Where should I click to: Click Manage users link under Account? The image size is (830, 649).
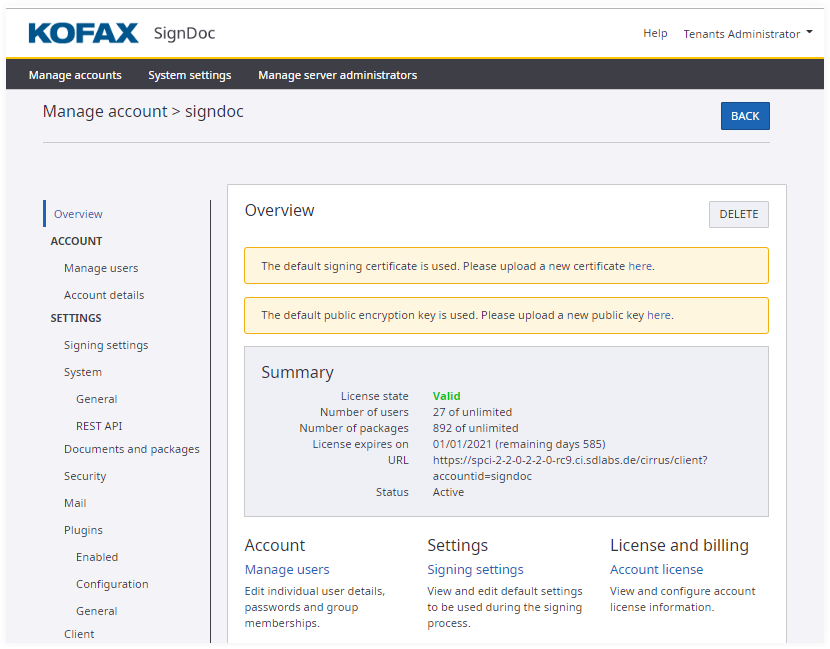pyautogui.click(x=286, y=569)
